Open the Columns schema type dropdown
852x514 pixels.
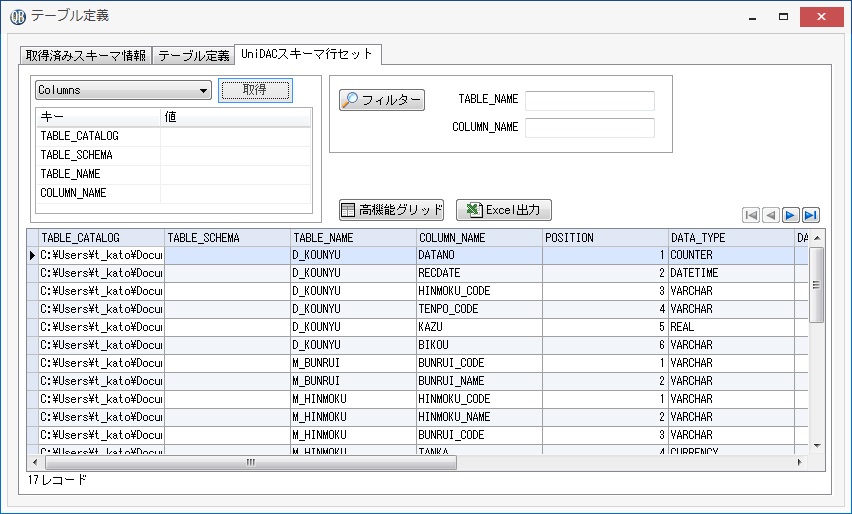tap(123, 90)
